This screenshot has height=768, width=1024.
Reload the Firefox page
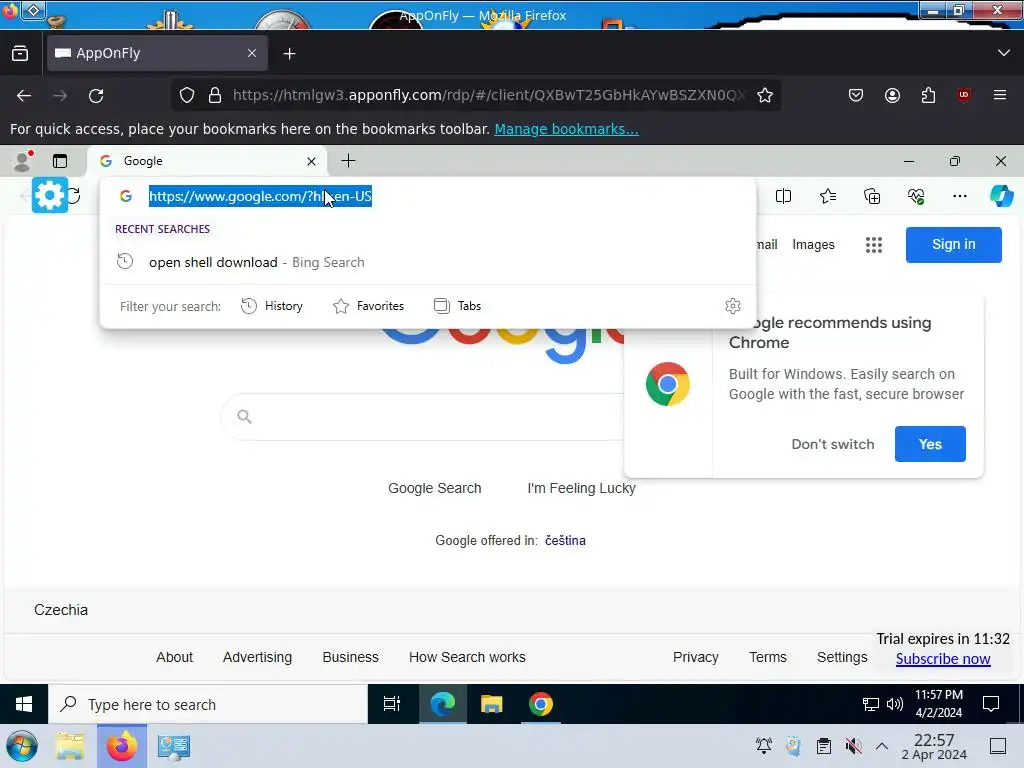pyautogui.click(x=96, y=95)
